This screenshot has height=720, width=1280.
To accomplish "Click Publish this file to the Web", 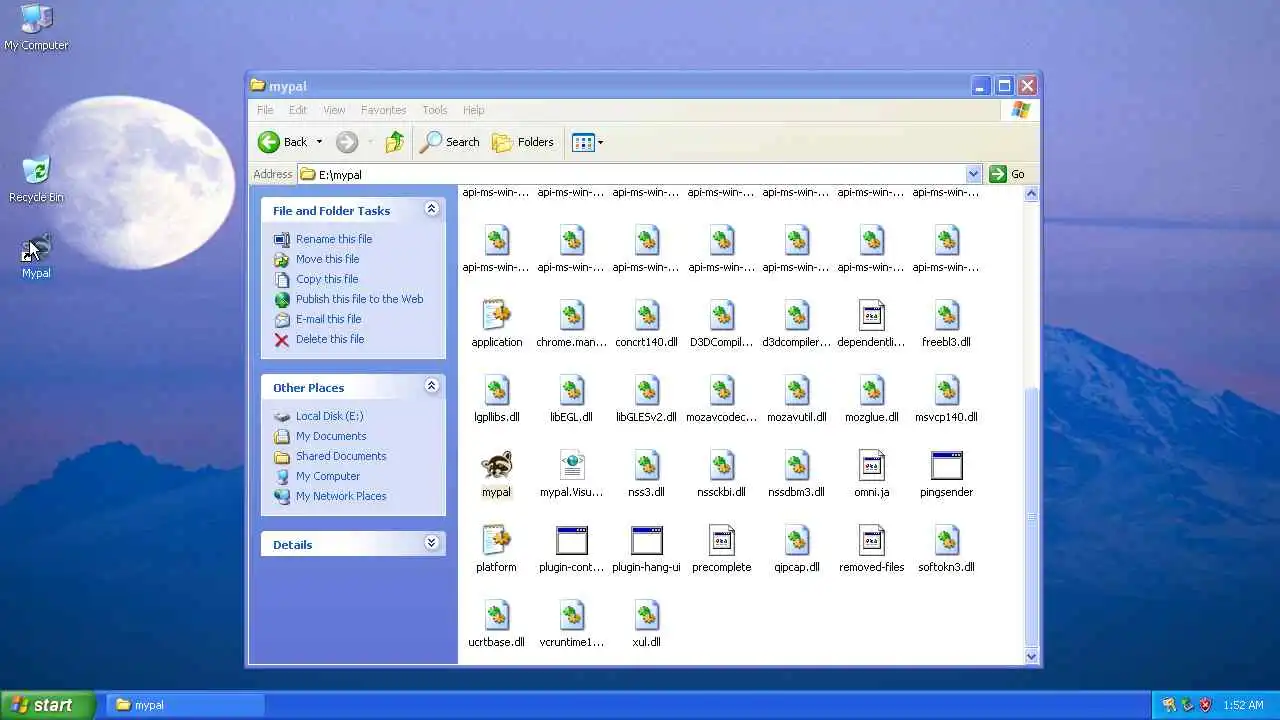I will click(x=359, y=299).
